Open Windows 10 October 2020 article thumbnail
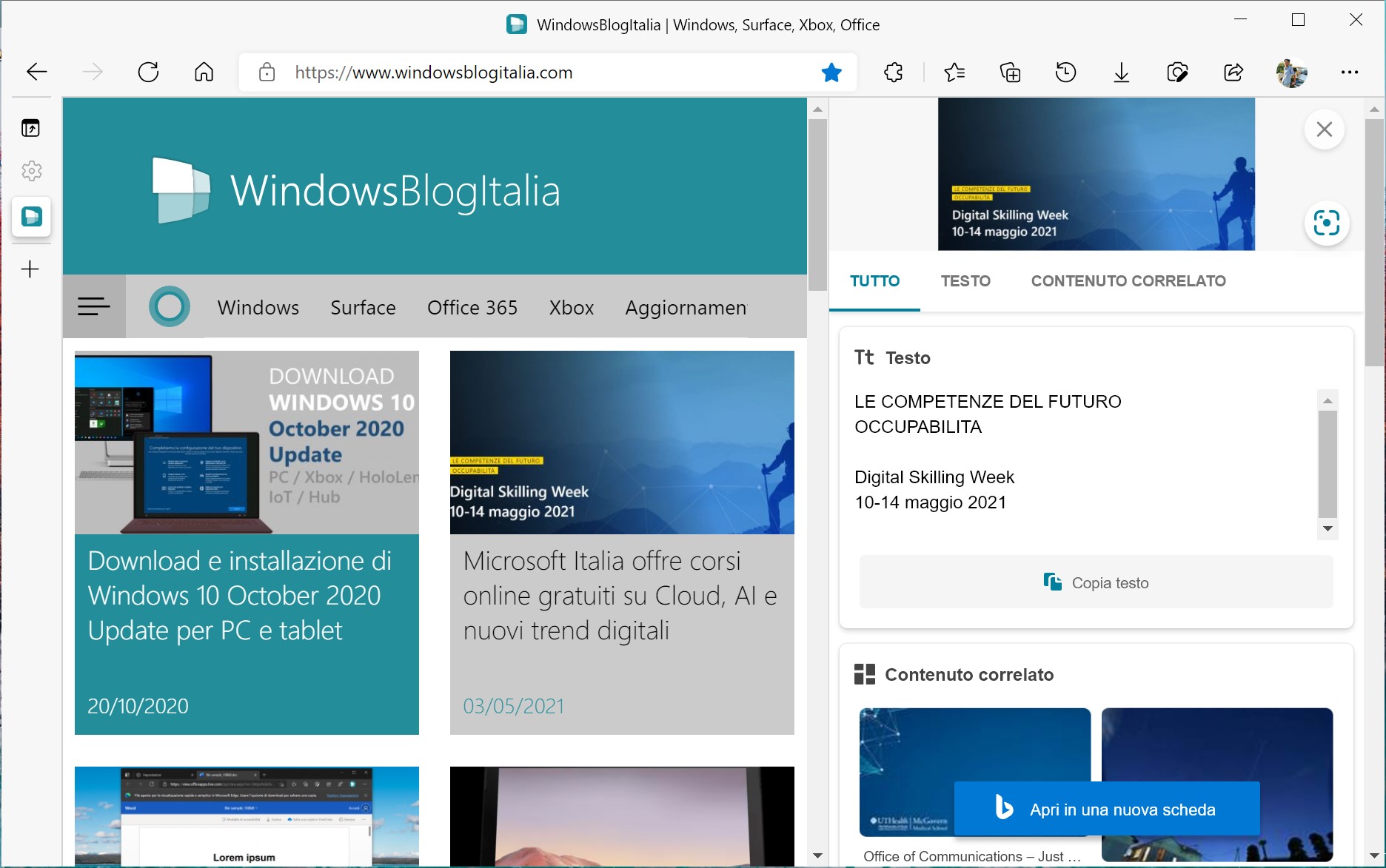 [247, 443]
